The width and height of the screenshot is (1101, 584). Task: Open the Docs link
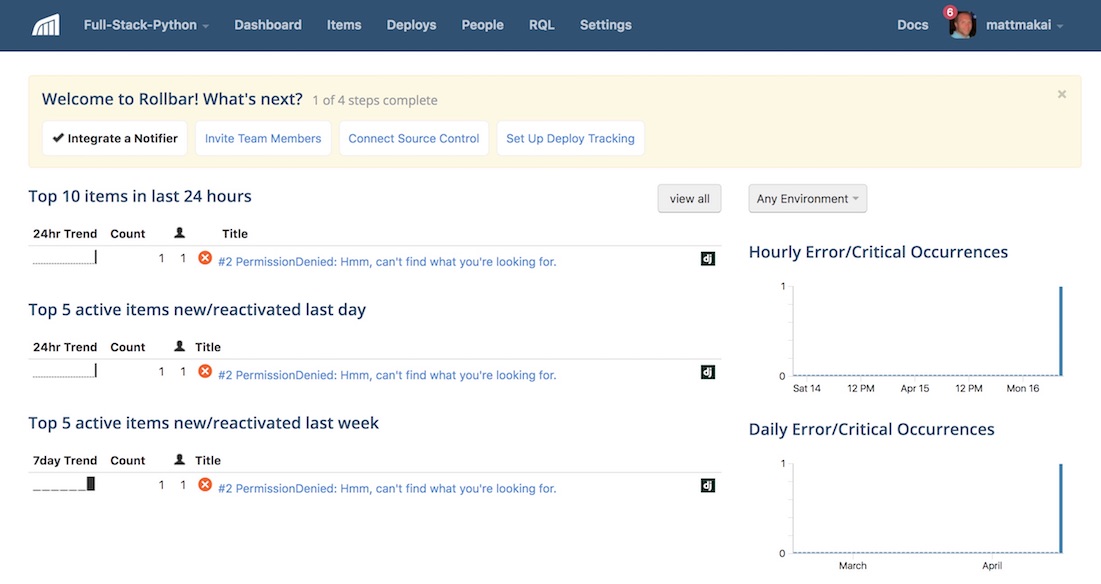[912, 25]
